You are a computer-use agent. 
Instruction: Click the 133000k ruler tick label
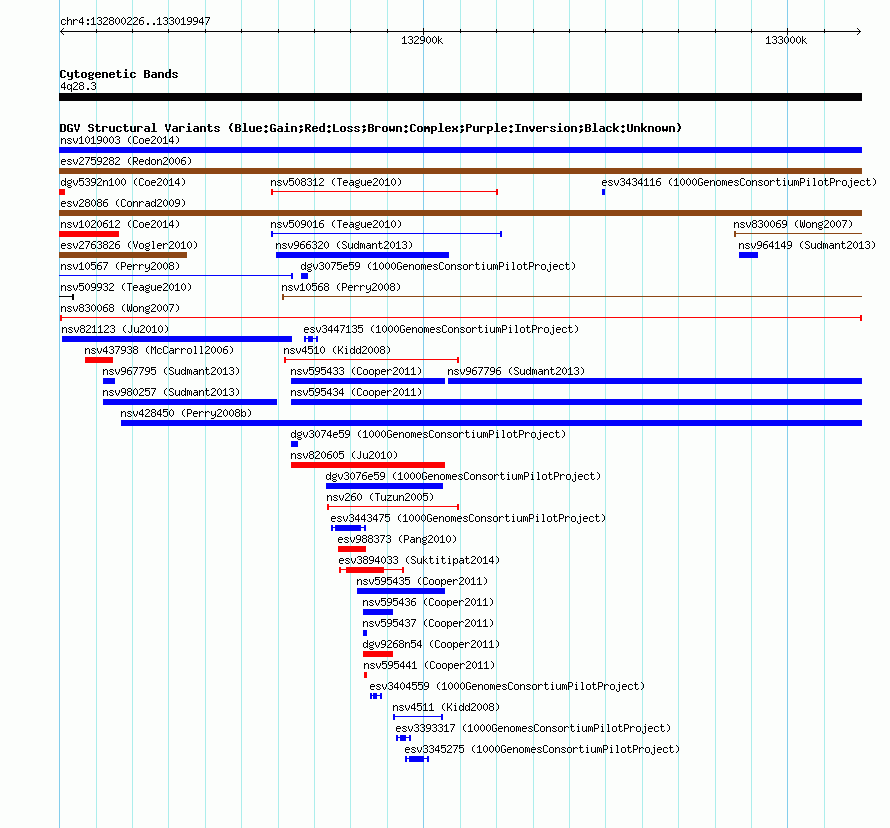[x=786, y=40]
